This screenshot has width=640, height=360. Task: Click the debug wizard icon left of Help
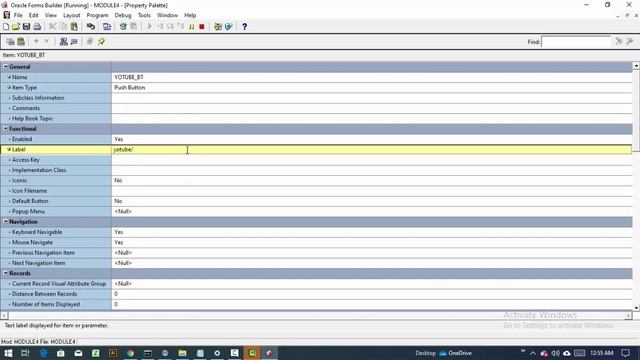click(228, 27)
